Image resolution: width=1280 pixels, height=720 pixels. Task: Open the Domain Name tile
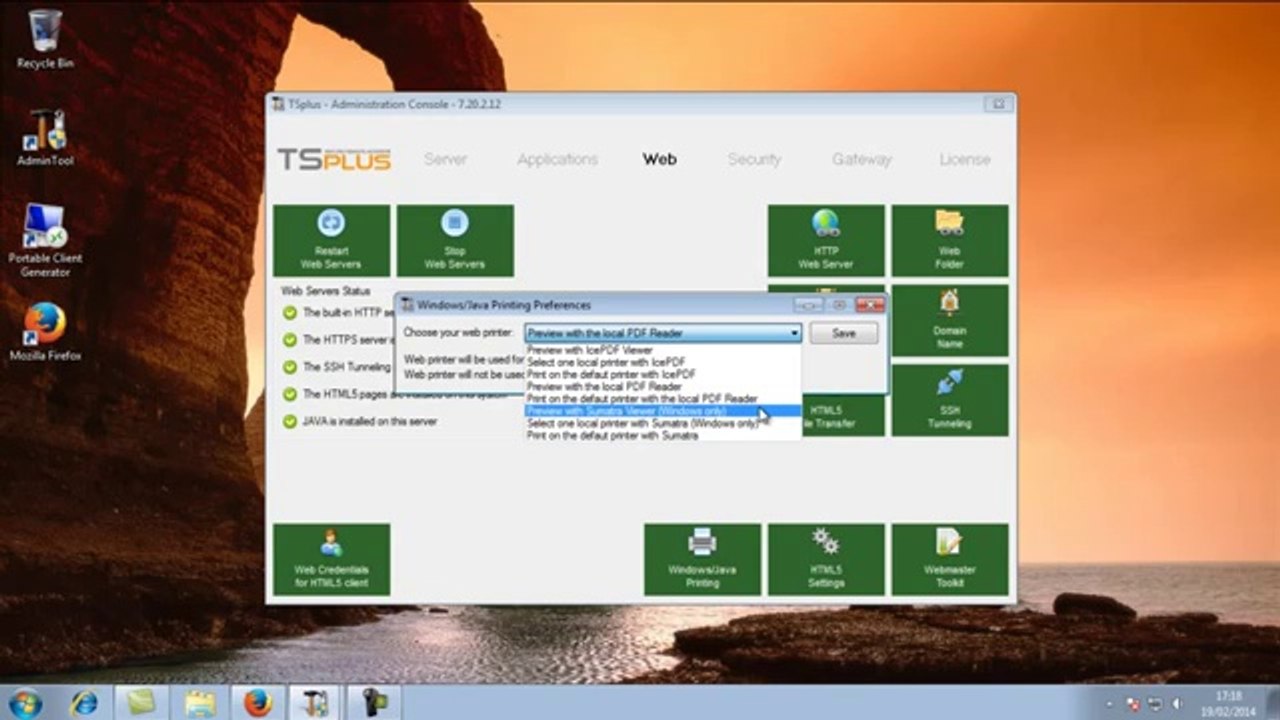coord(950,321)
